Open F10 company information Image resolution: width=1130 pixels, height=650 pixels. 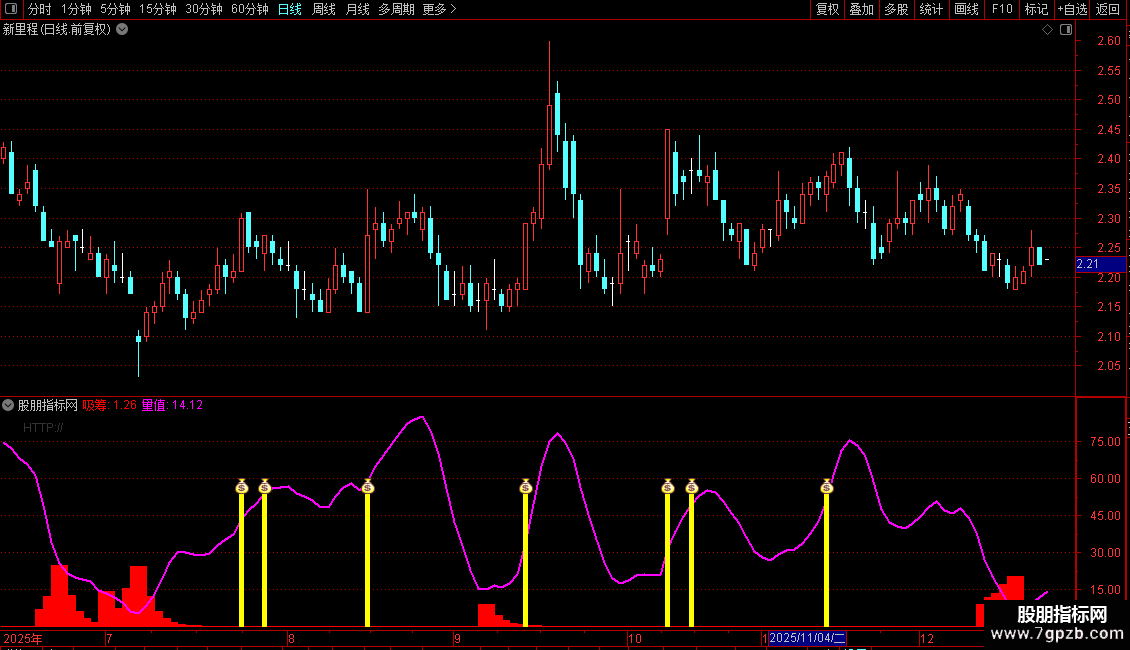[1002, 9]
